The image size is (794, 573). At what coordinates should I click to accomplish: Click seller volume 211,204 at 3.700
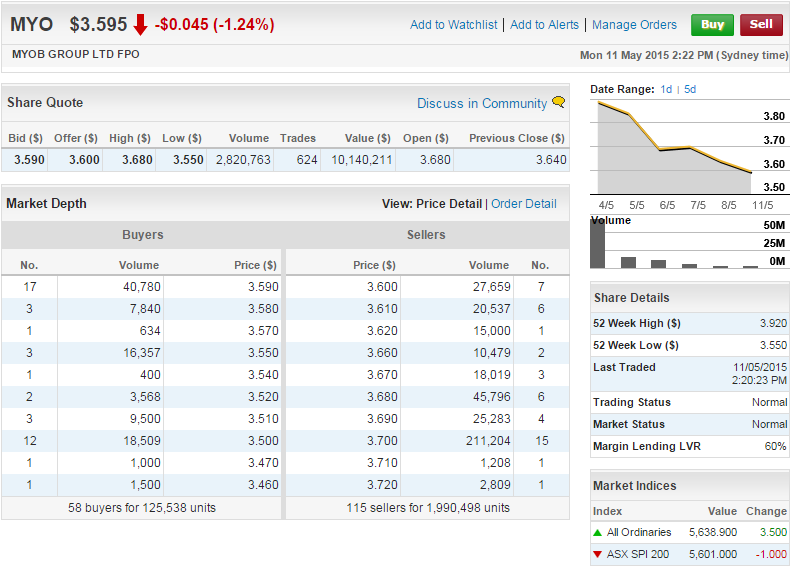[488, 441]
